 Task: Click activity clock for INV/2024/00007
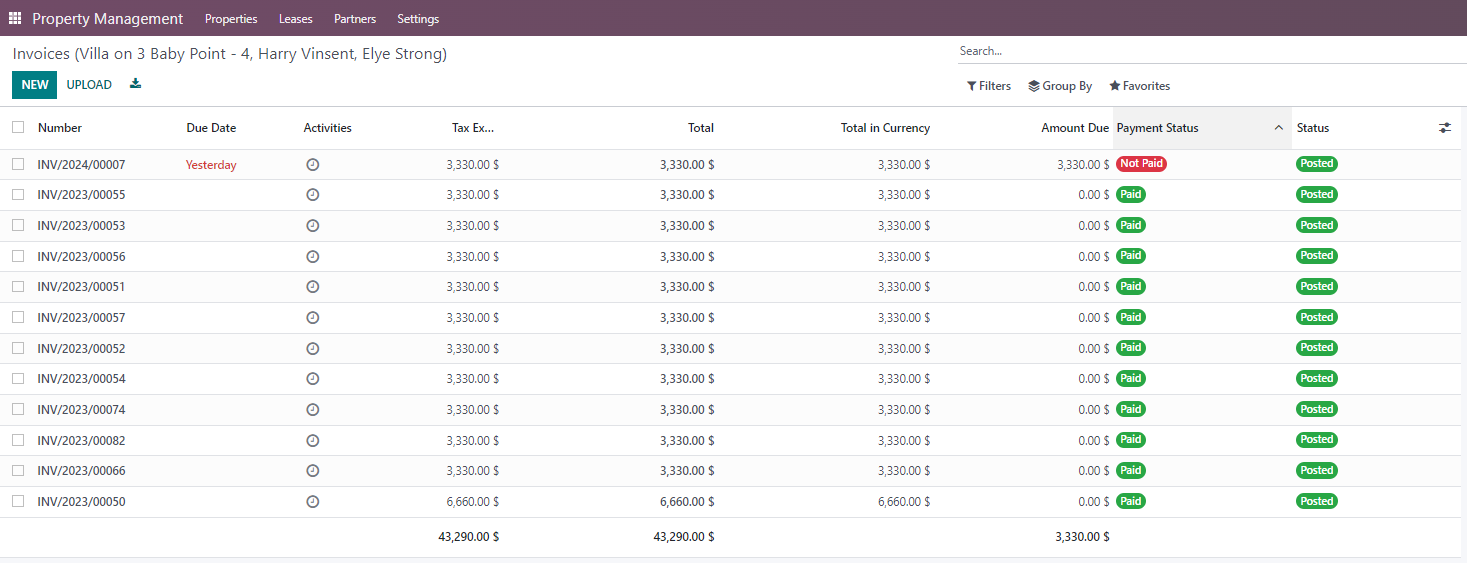312,165
